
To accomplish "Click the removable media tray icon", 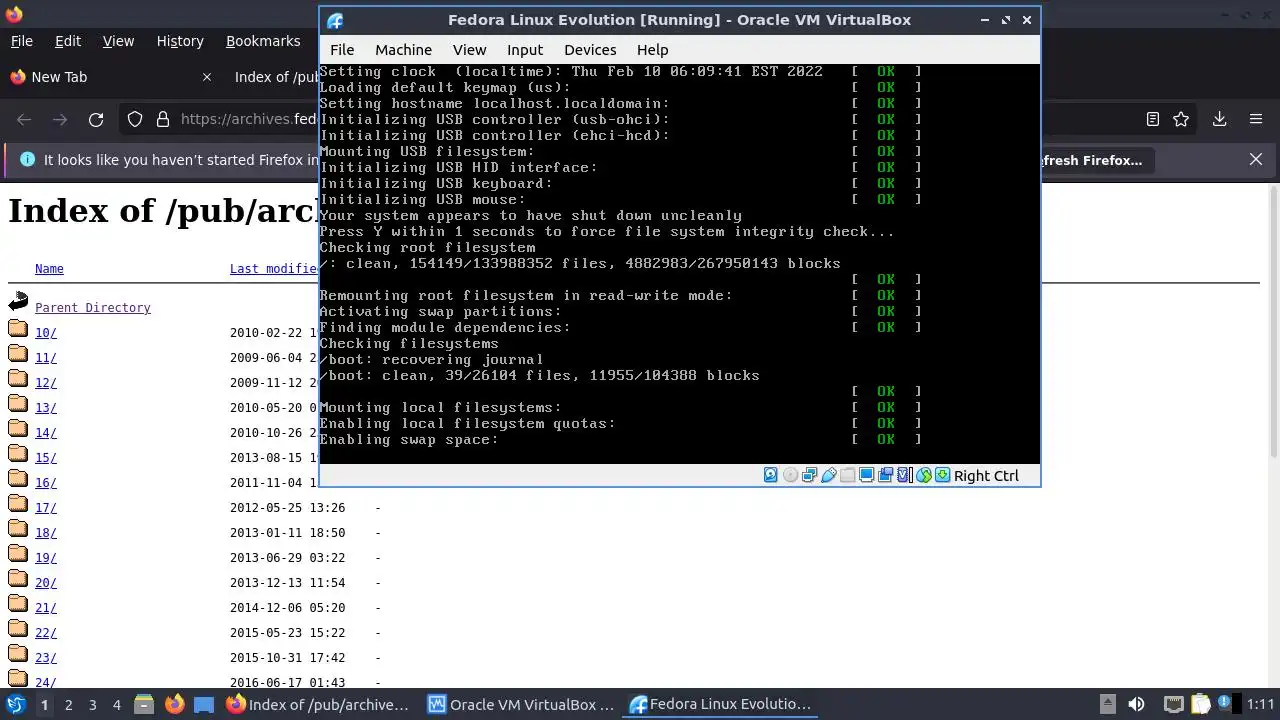I will pyautogui.click(x=1108, y=704).
